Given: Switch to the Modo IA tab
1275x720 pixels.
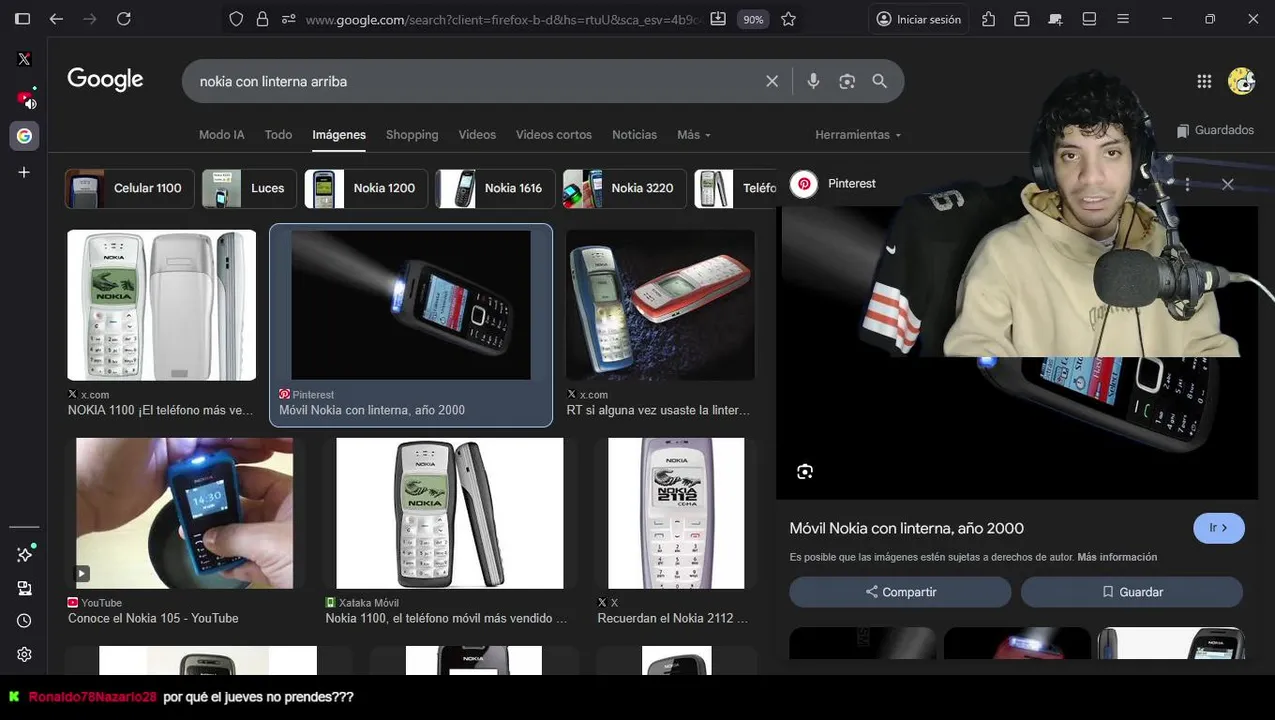Looking at the screenshot, I should point(222,134).
